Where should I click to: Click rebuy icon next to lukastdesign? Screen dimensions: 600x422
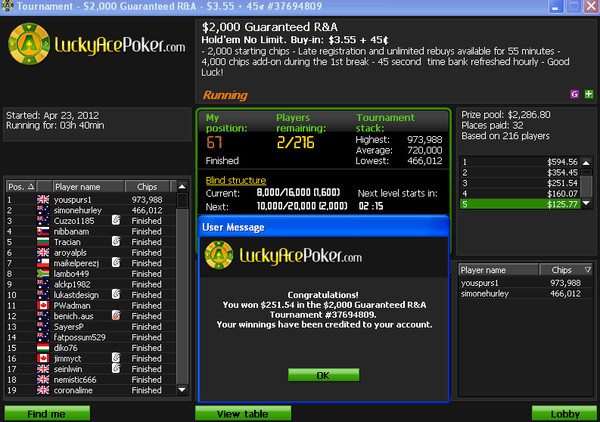coord(116,294)
